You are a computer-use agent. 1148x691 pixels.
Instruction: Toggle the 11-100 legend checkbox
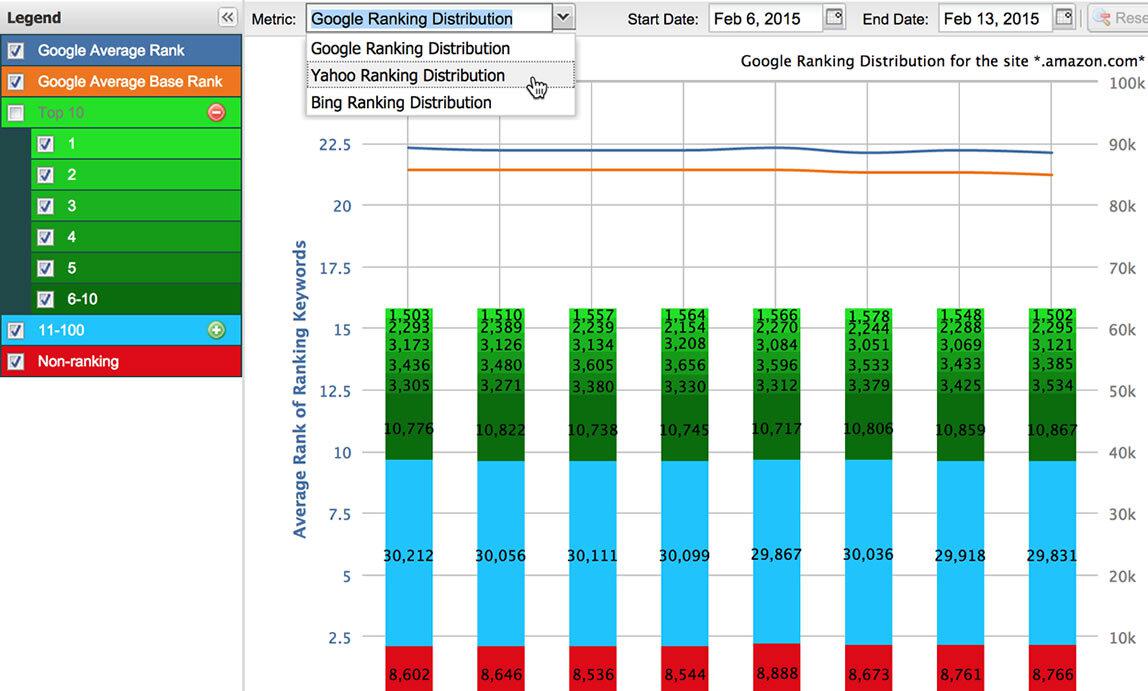coord(14,330)
